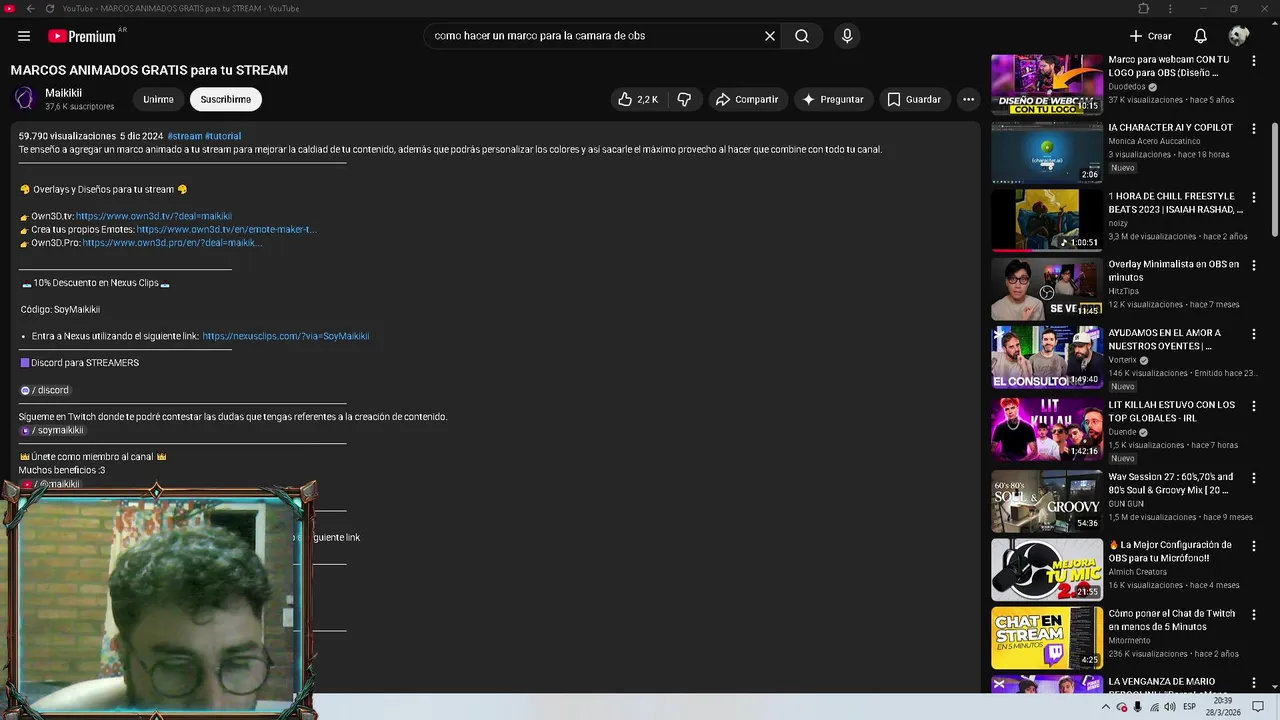Click the Crear button

coord(1150,36)
